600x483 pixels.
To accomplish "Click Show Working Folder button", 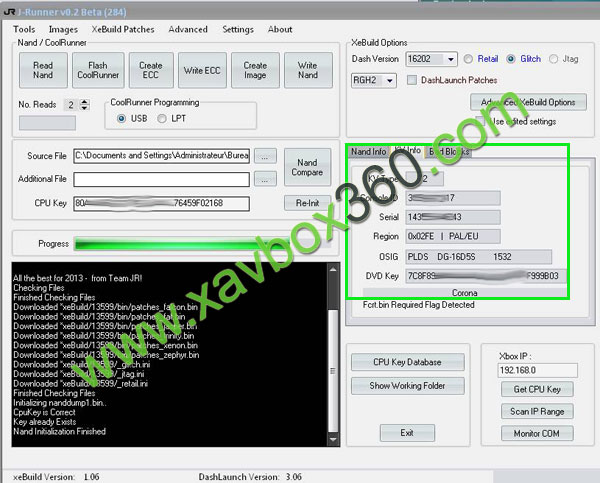I will [x=408, y=386].
